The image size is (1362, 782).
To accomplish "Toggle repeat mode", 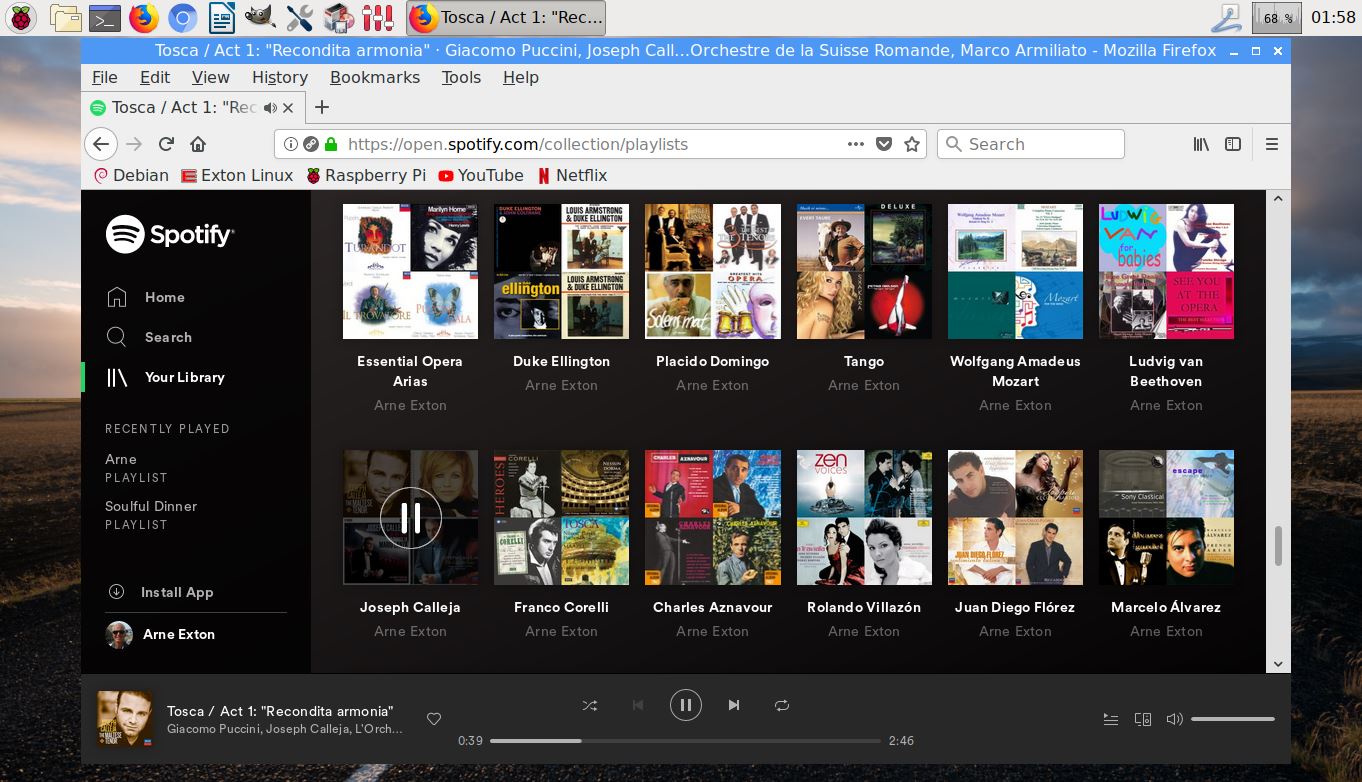I will tap(782, 705).
